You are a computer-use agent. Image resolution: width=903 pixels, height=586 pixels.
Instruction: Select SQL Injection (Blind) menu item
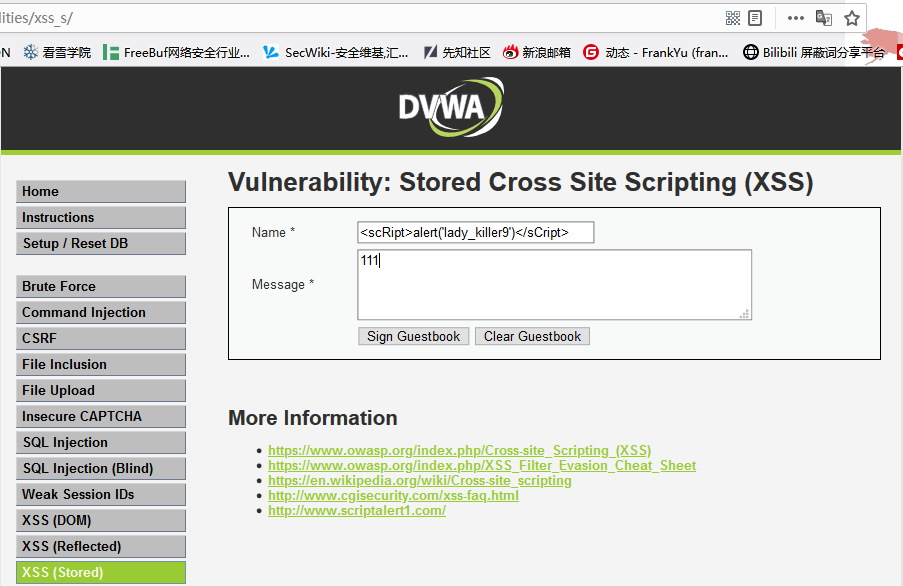coord(101,469)
